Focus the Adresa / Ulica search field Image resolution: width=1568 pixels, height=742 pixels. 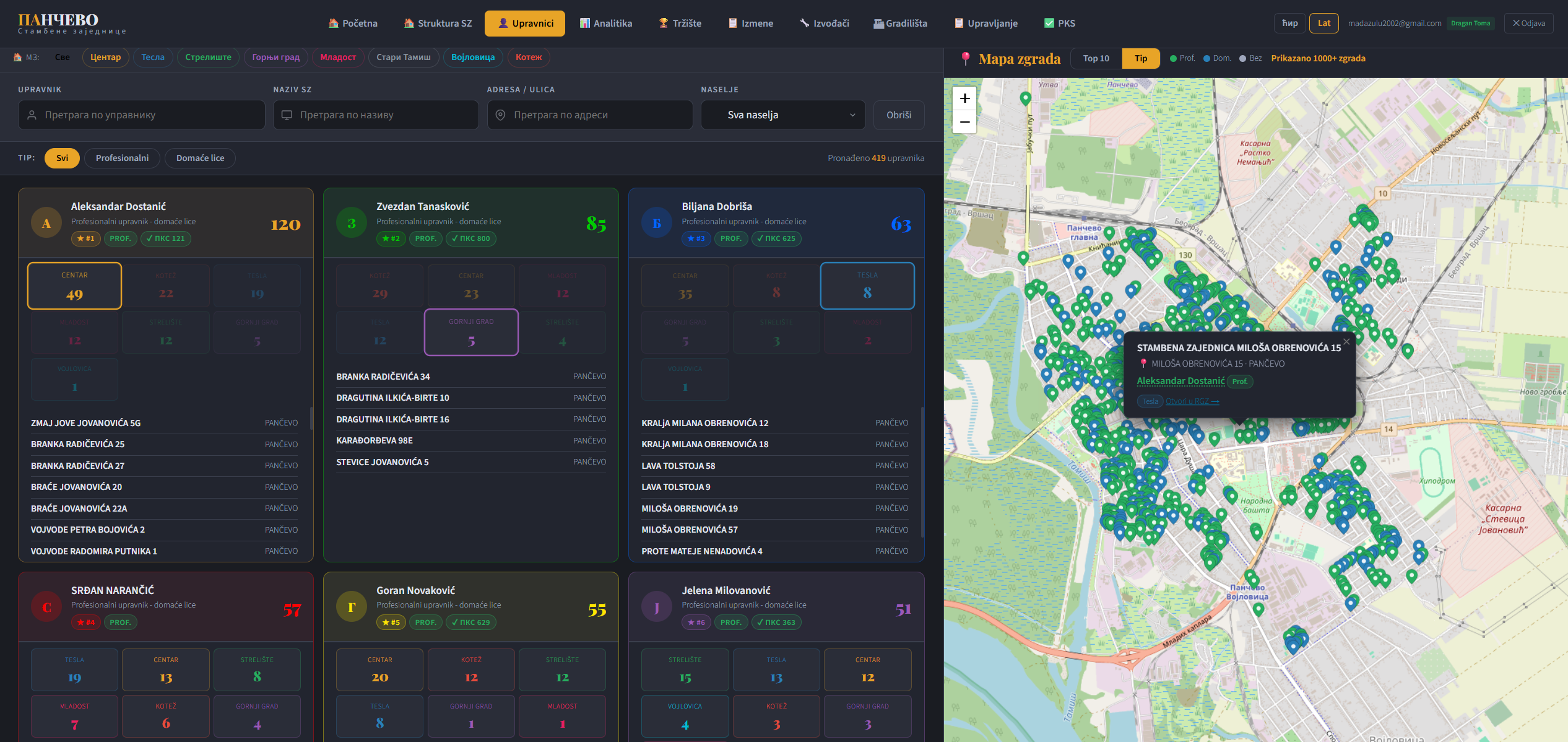[x=590, y=115]
